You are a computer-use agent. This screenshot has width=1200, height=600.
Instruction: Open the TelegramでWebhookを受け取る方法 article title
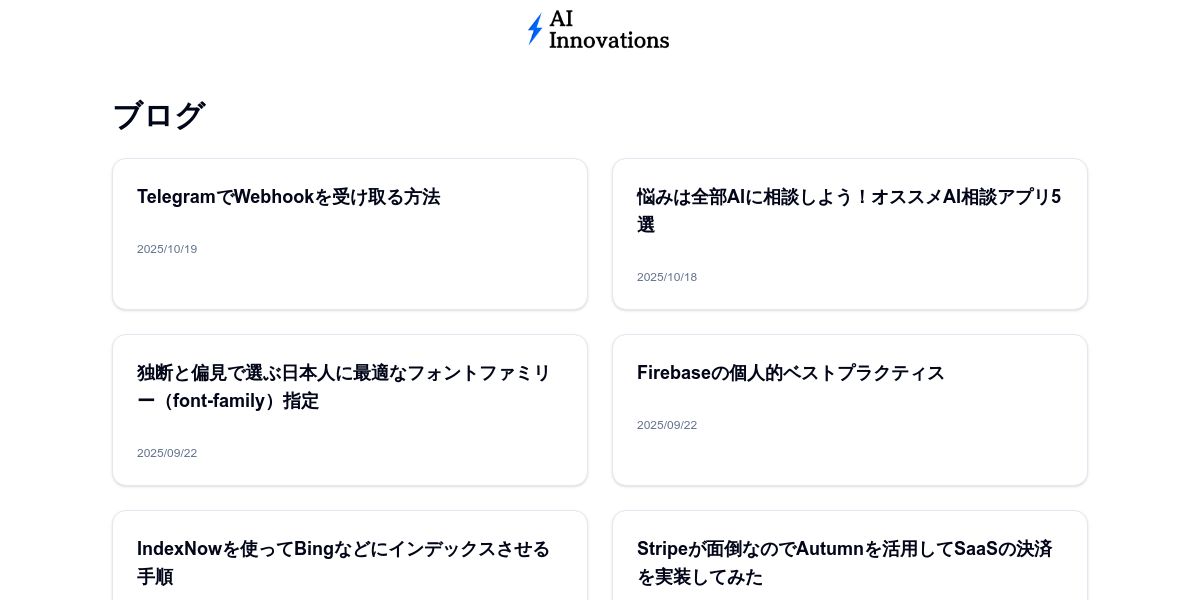(x=288, y=197)
